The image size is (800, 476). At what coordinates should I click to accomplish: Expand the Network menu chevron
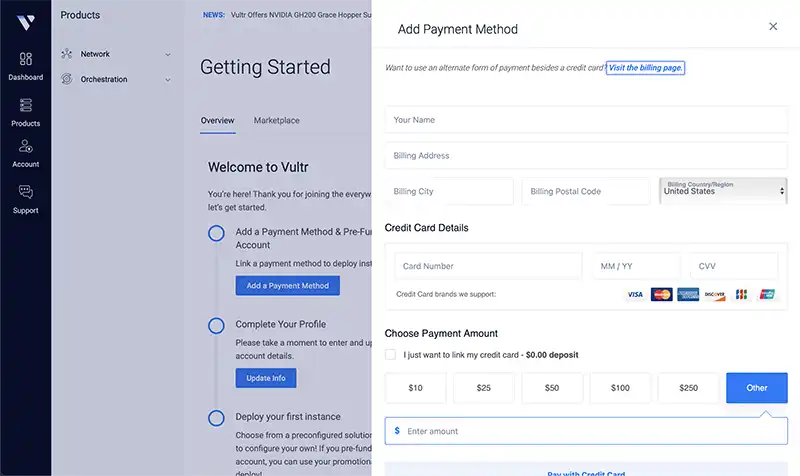point(168,54)
